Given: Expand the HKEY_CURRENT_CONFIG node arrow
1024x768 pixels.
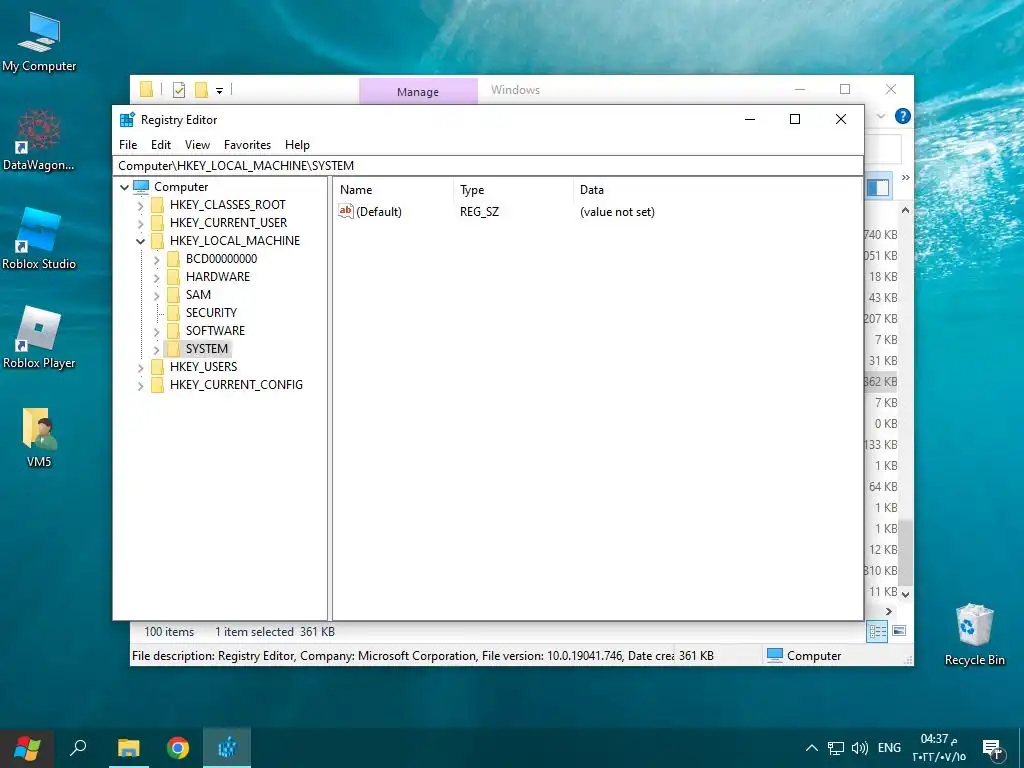Looking at the screenshot, I should (140, 386).
